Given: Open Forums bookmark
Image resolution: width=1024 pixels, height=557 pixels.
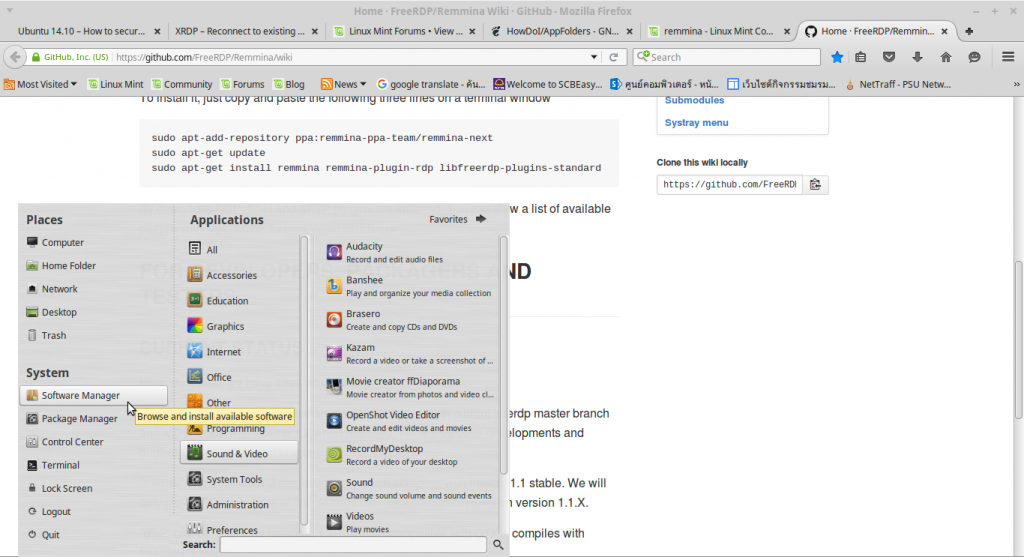Looking at the screenshot, I should point(242,84).
